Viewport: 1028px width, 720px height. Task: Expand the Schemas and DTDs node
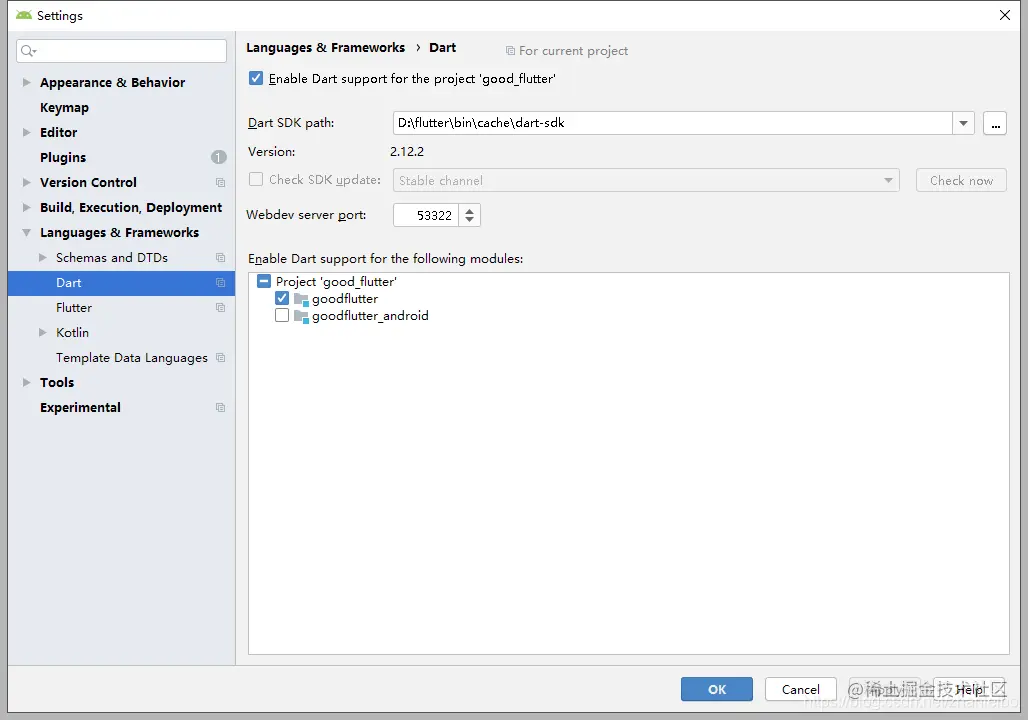tap(43, 258)
